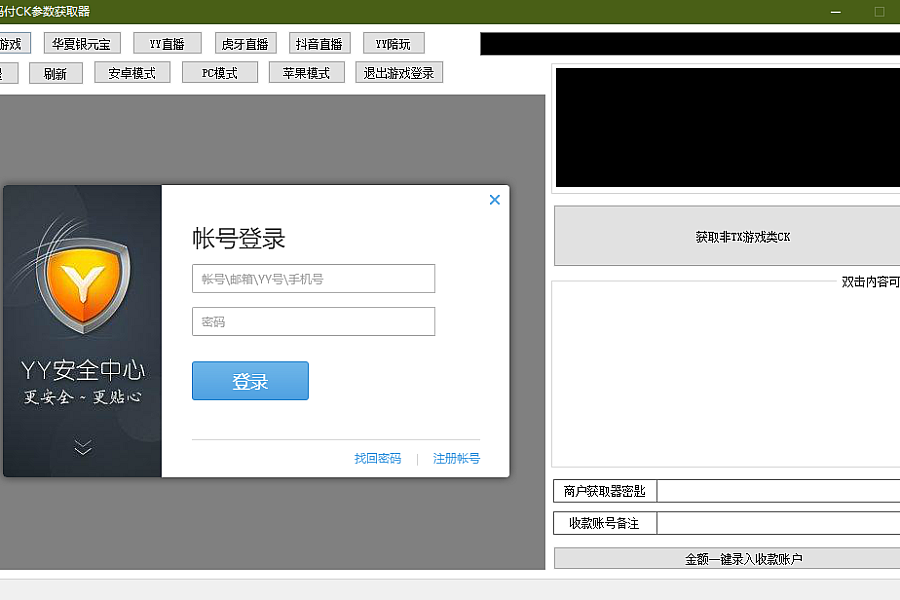Focus the 密码 password field
The height and width of the screenshot is (600, 900).
tap(313, 322)
